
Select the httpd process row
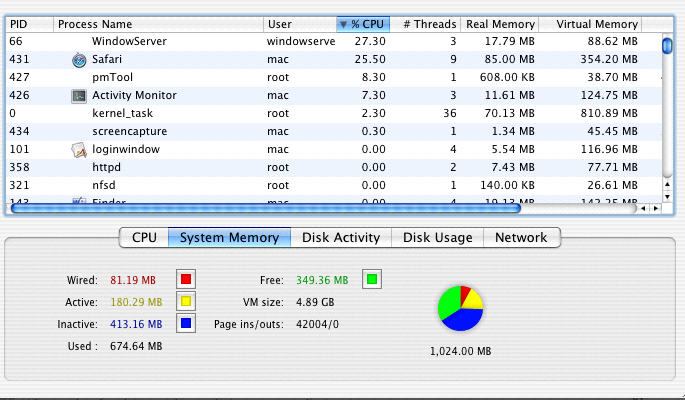(x=334, y=167)
